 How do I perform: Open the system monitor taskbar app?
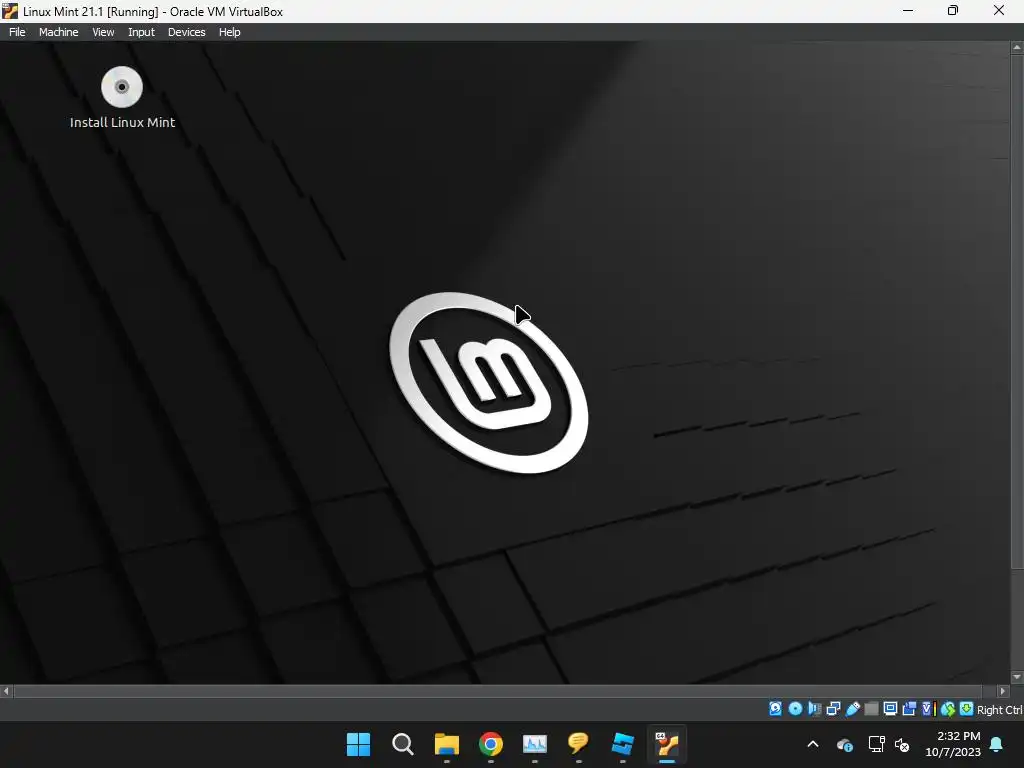coord(534,744)
